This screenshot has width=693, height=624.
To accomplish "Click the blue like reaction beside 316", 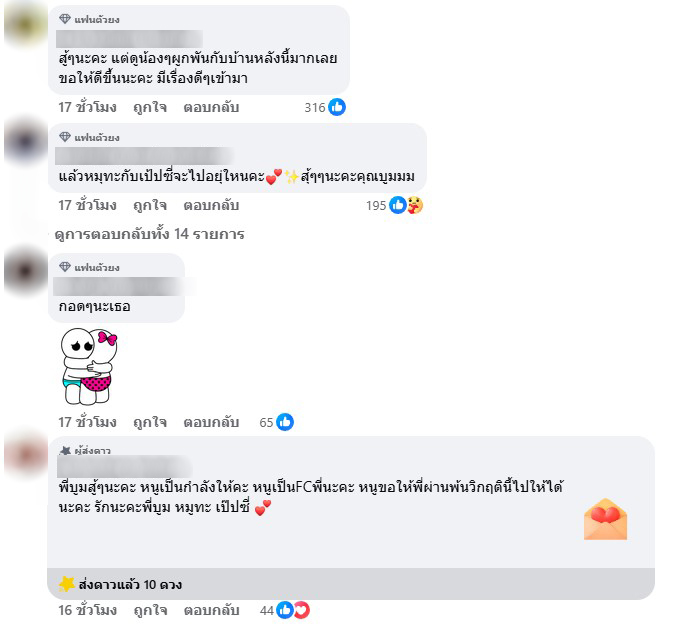I will click(x=337, y=107).
